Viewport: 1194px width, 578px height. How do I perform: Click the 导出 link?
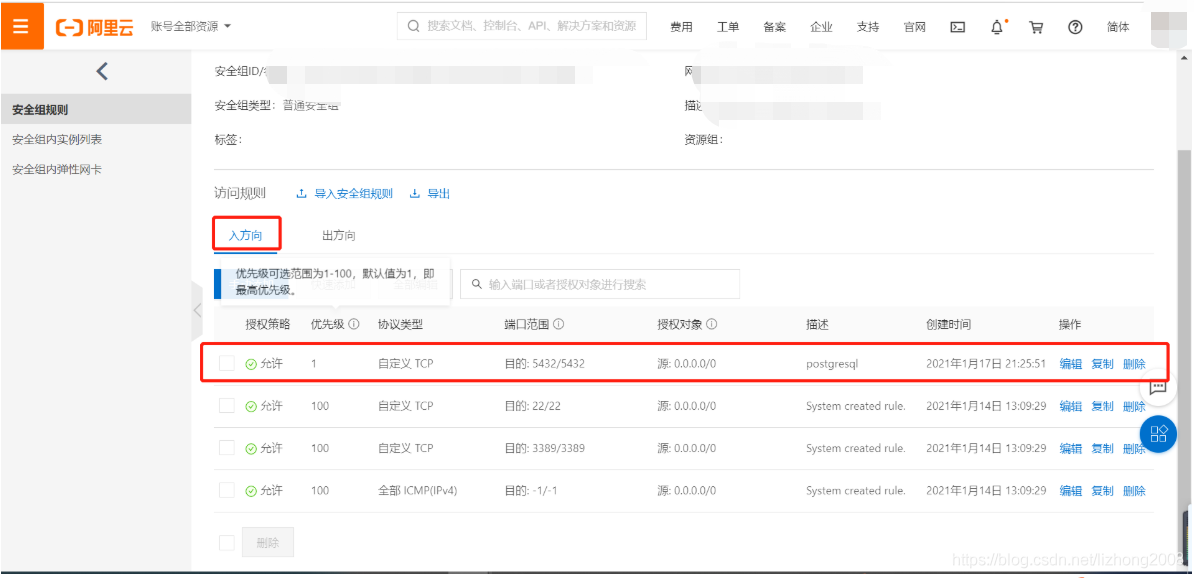point(439,193)
